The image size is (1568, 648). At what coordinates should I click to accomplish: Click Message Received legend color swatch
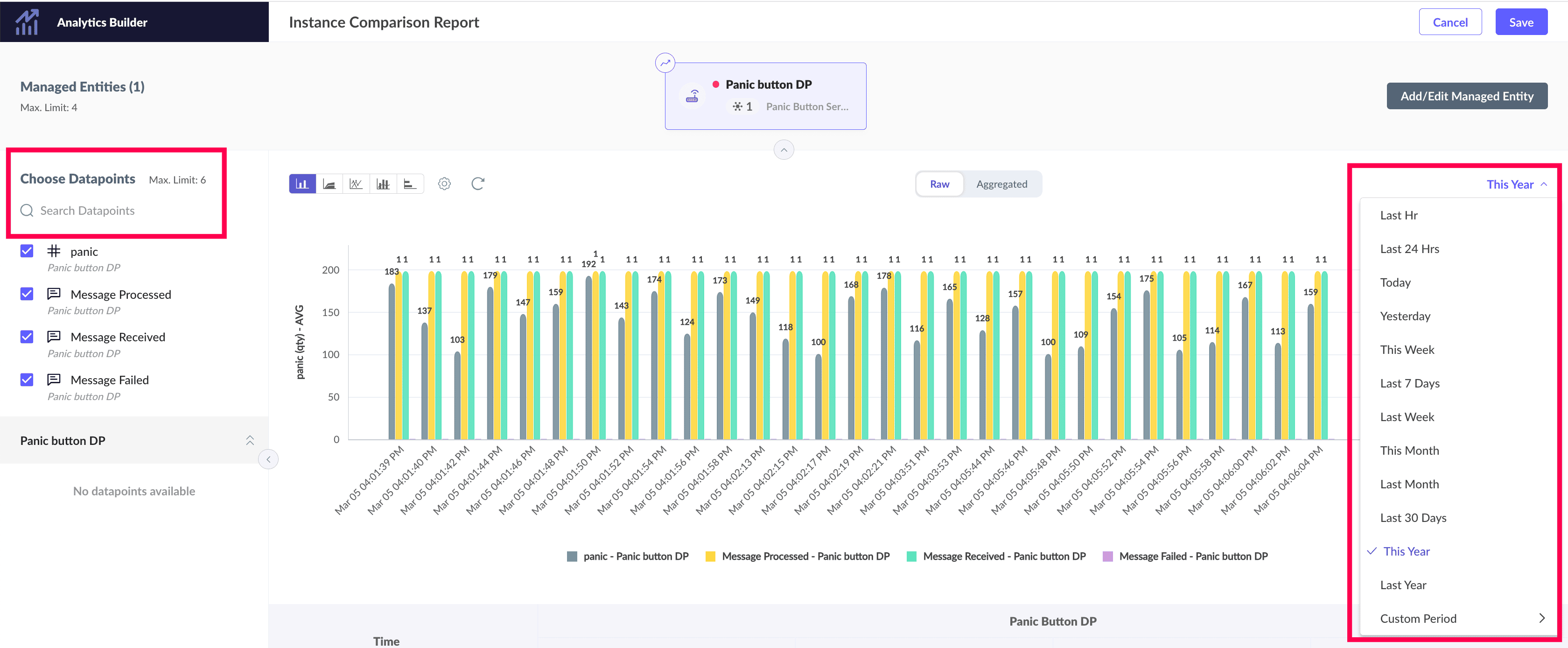tap(911, 556)
